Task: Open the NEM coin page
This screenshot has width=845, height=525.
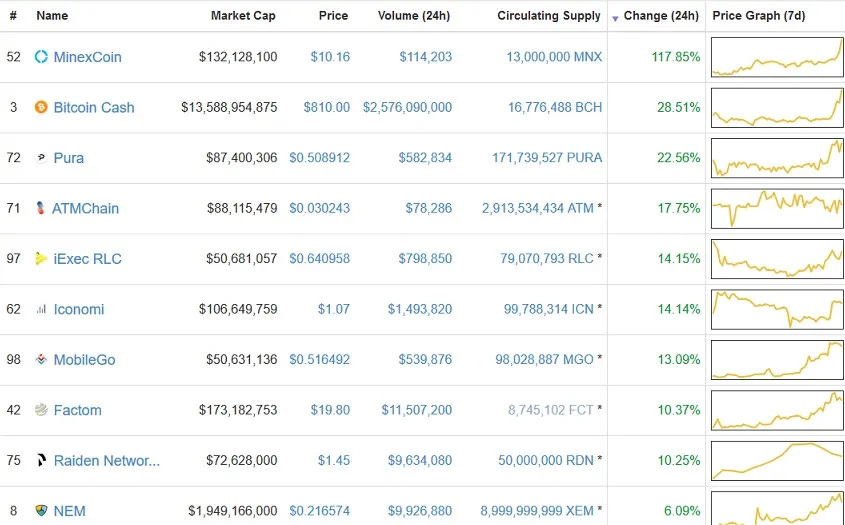Action: point(70,510)
